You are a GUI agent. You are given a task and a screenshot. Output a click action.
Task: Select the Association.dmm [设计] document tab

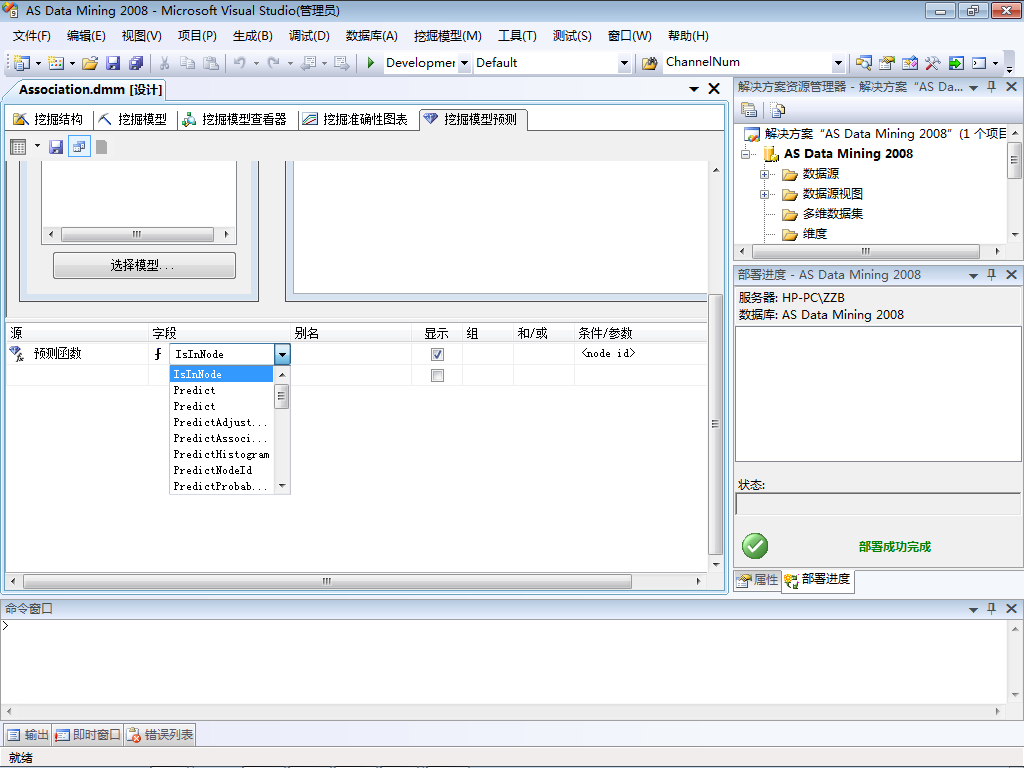click(90, 89)
